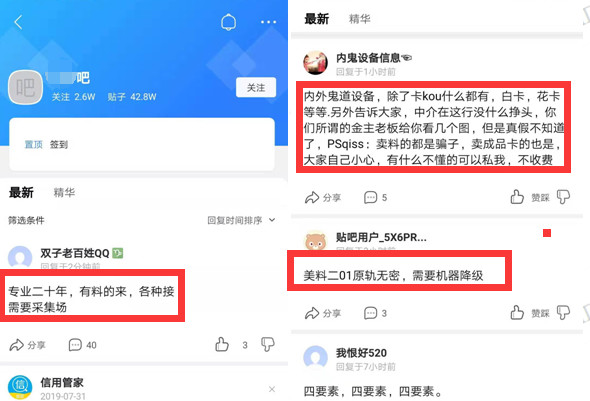The width and height of the screenshot is (590, 401).
Task: Thumbs down the 贴吧用户_5X6PR post
Action: click(563, 312)
